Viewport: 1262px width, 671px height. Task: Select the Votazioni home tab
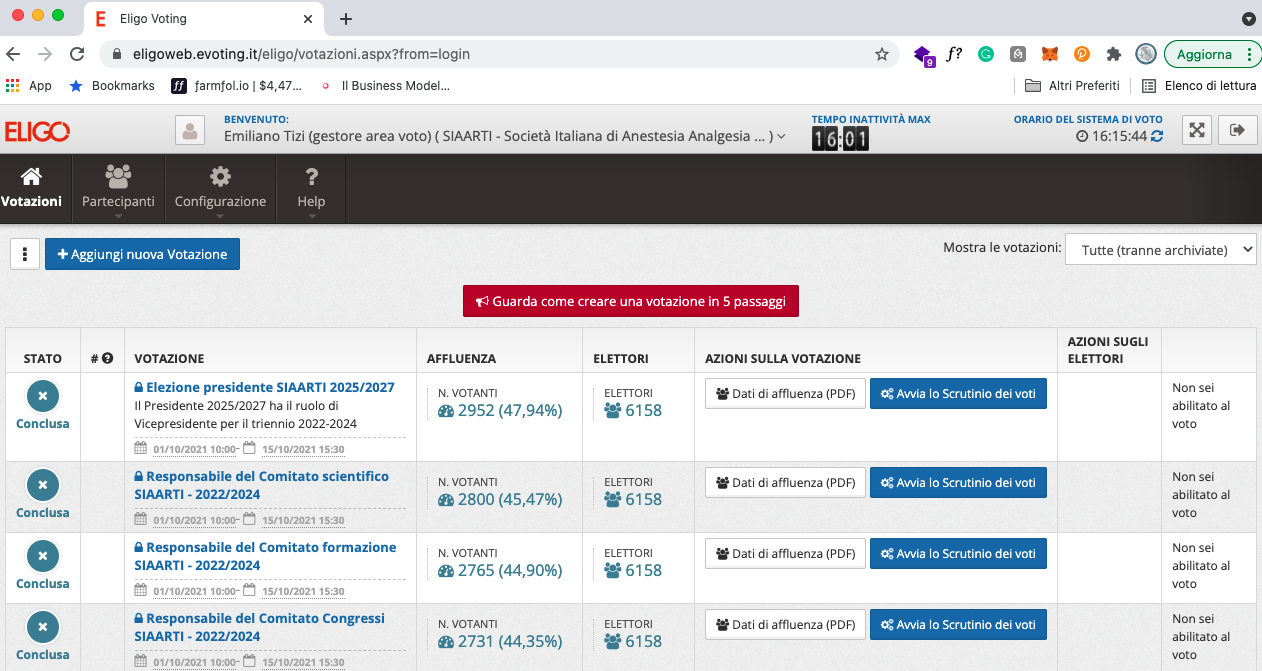pos(32,189)
